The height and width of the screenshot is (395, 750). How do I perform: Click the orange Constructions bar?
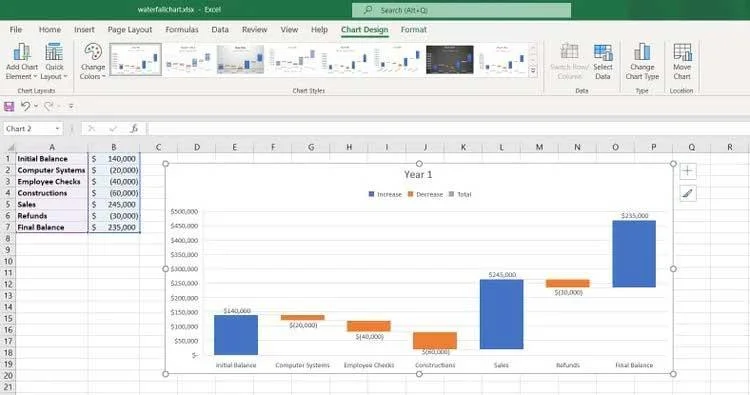tap(435, 340)
